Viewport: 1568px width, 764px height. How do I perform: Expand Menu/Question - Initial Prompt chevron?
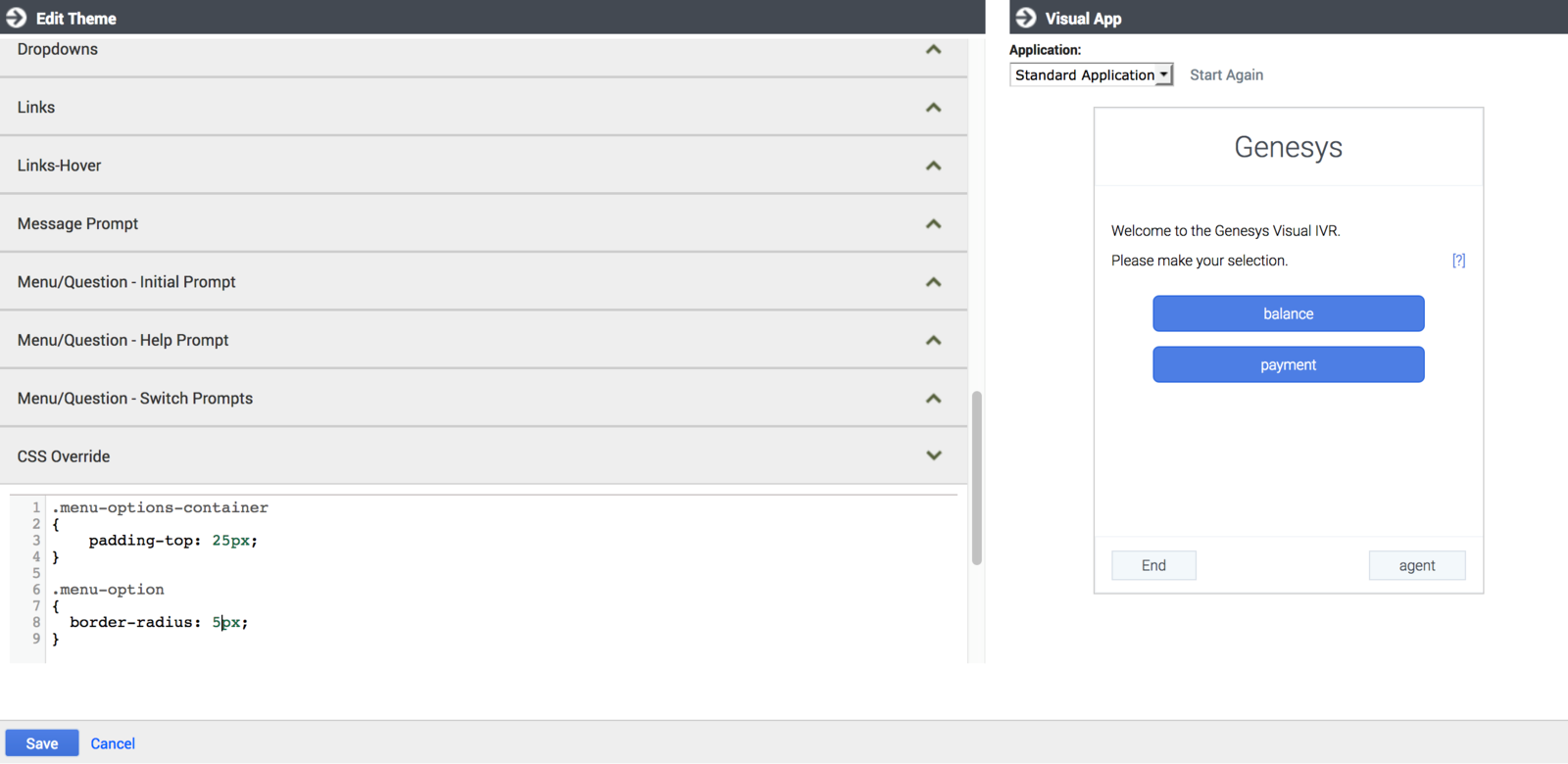[x=933, y=282]
